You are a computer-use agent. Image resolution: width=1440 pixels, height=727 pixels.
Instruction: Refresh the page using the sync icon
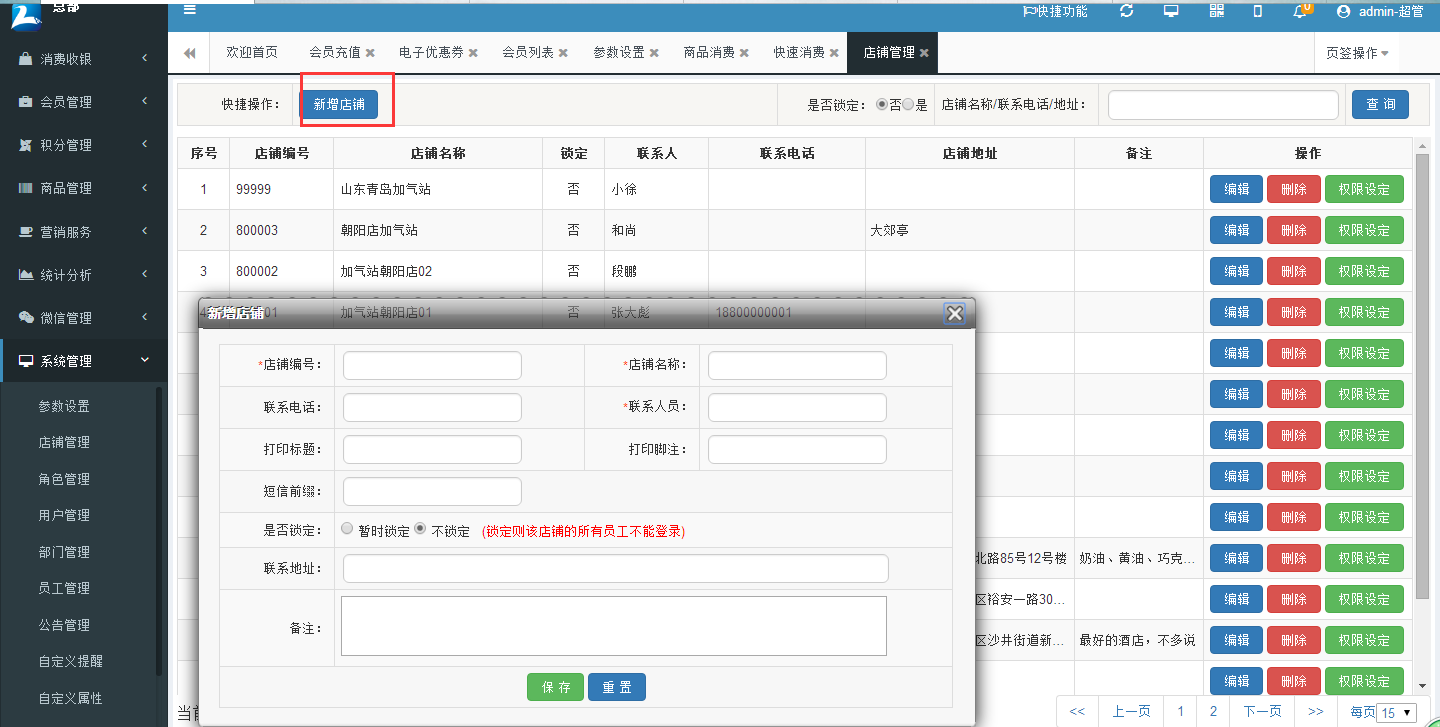1128,12
